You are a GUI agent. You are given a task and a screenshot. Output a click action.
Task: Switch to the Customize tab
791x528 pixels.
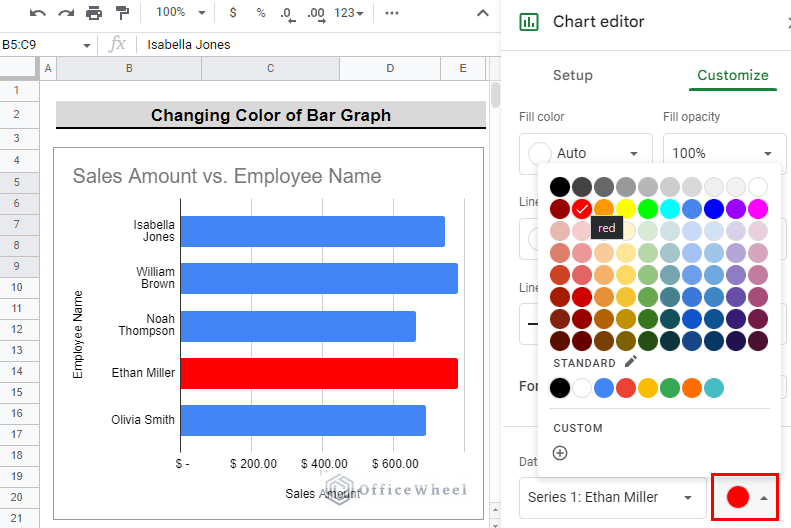point(732,75)
